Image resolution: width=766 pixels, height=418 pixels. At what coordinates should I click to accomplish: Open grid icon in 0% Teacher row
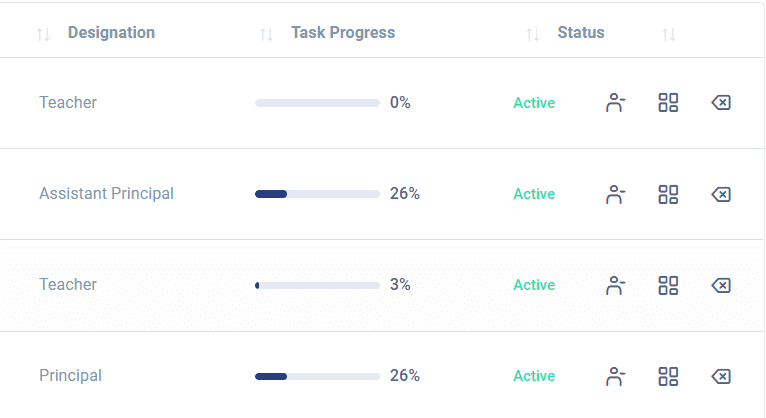[x=668, y=103]
